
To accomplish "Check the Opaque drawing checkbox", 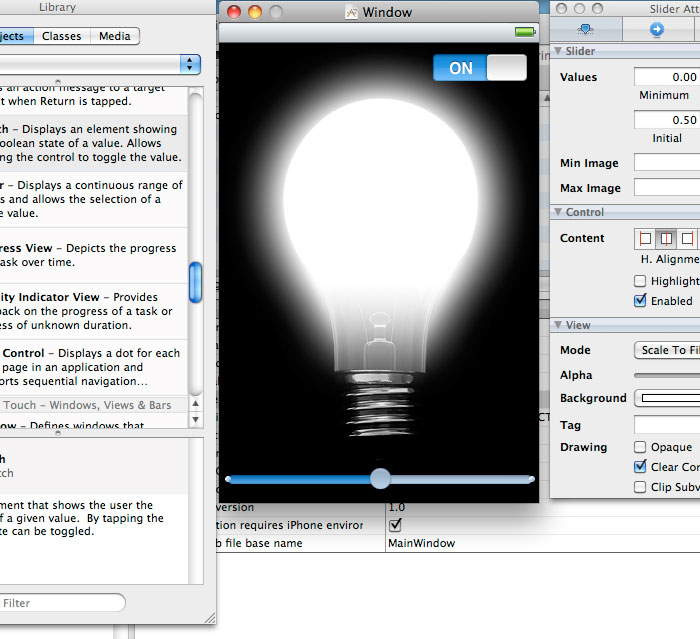I will (x=640, y=447).
